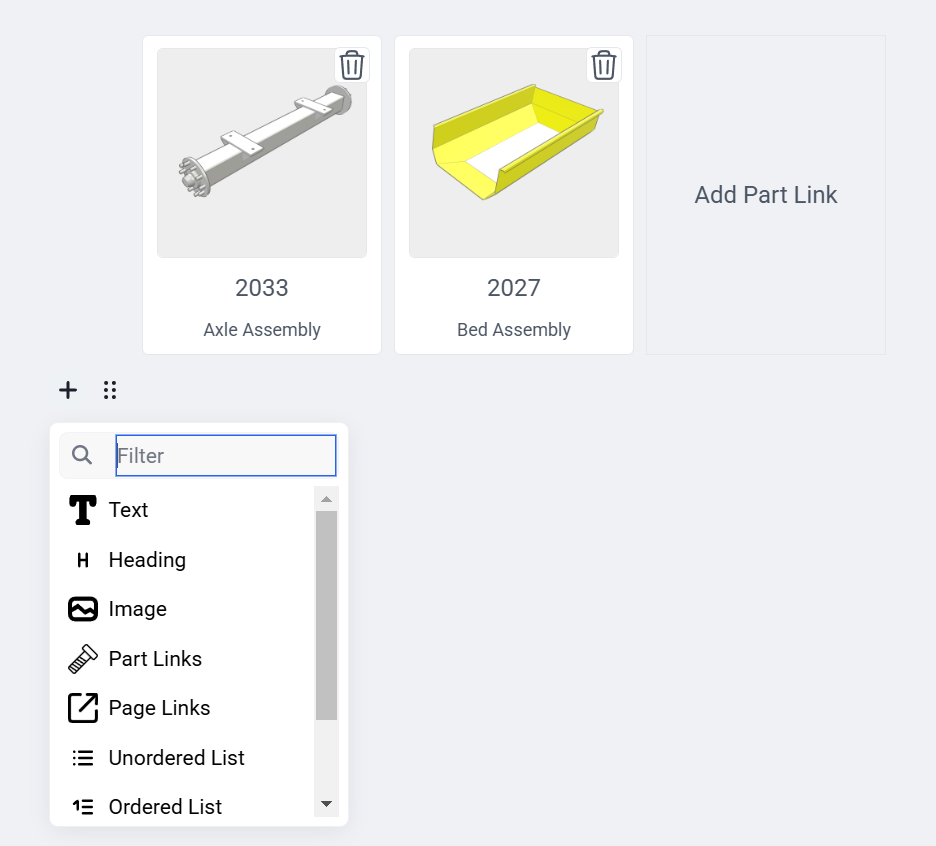The width and height of the screenshot is (936, 846).
Task: Click the block list scrollbar thumb
Action: click(326, 615)
